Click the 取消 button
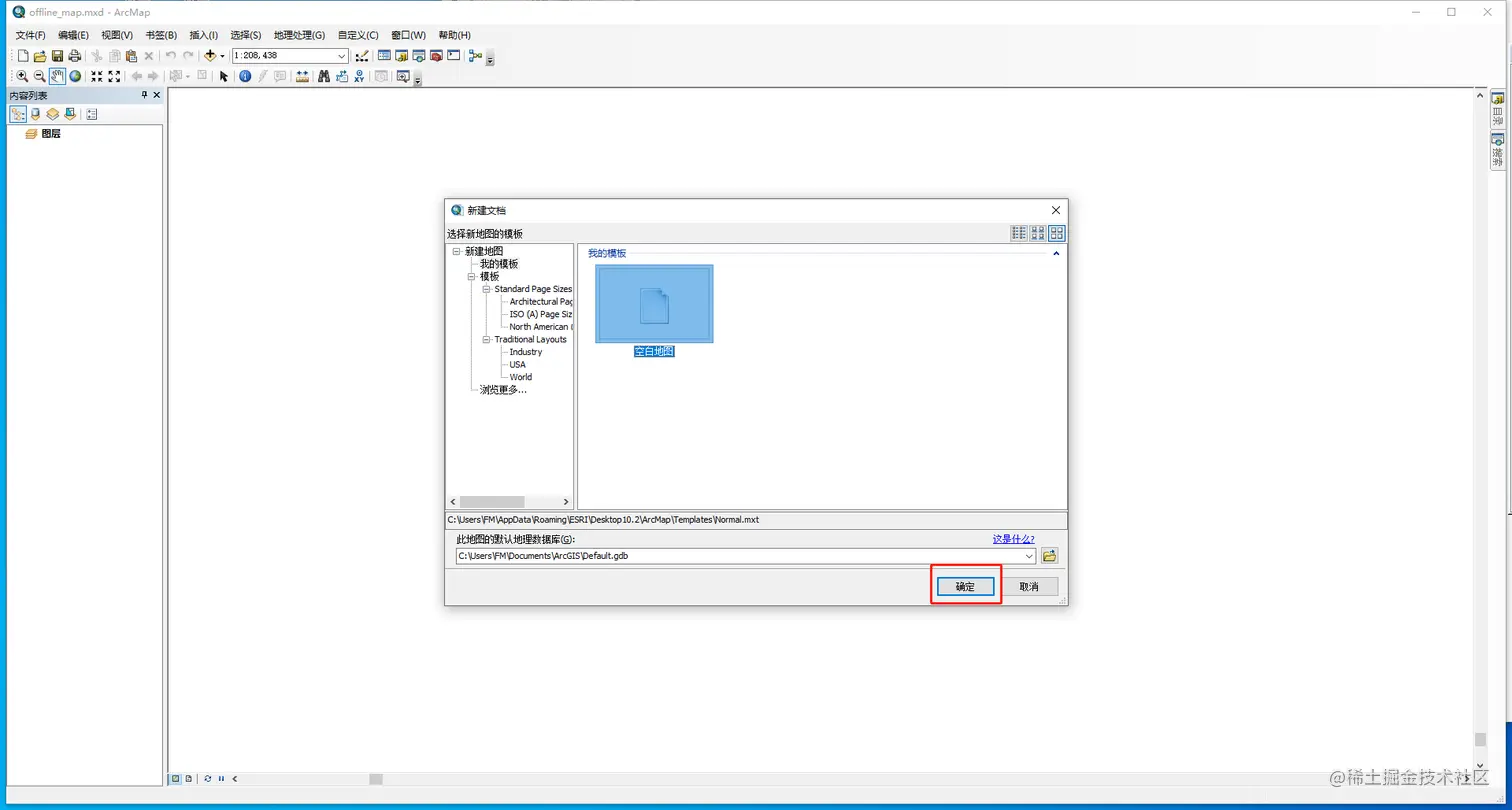The height and width of the screenshot is (810, 1512). [x=1029, y=587]
